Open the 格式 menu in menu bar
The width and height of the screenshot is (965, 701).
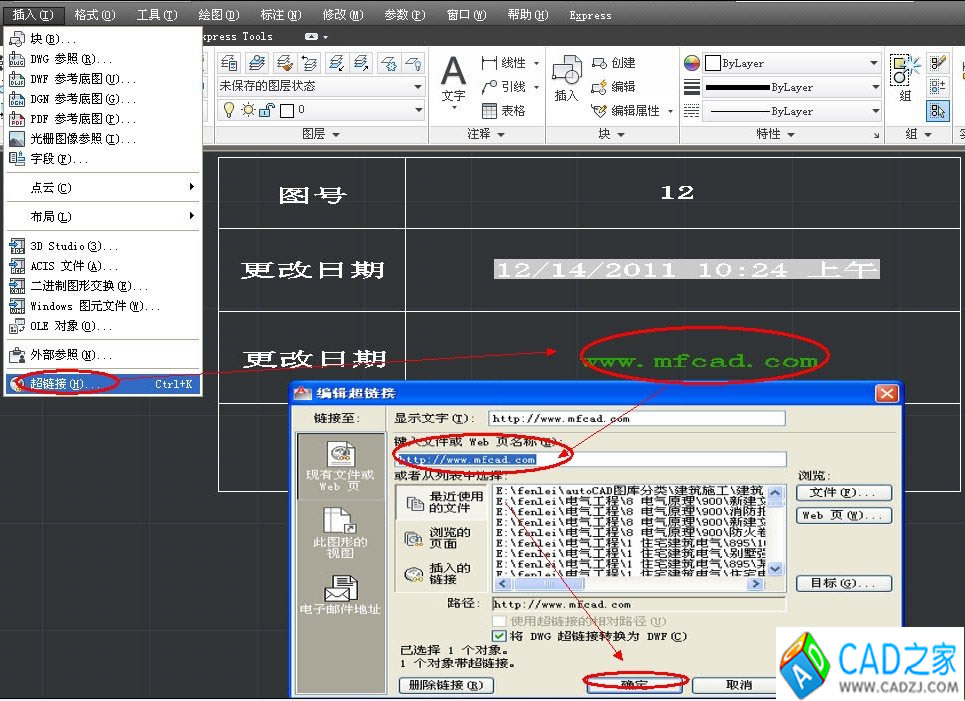tap(94, 15)
